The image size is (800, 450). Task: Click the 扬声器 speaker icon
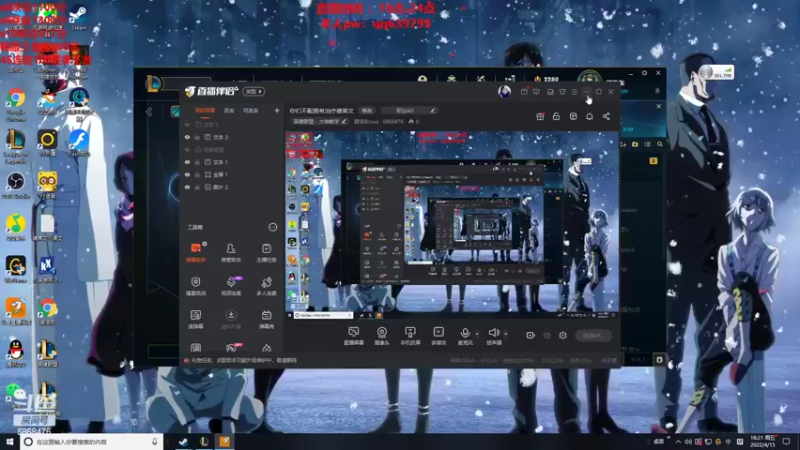493,333
